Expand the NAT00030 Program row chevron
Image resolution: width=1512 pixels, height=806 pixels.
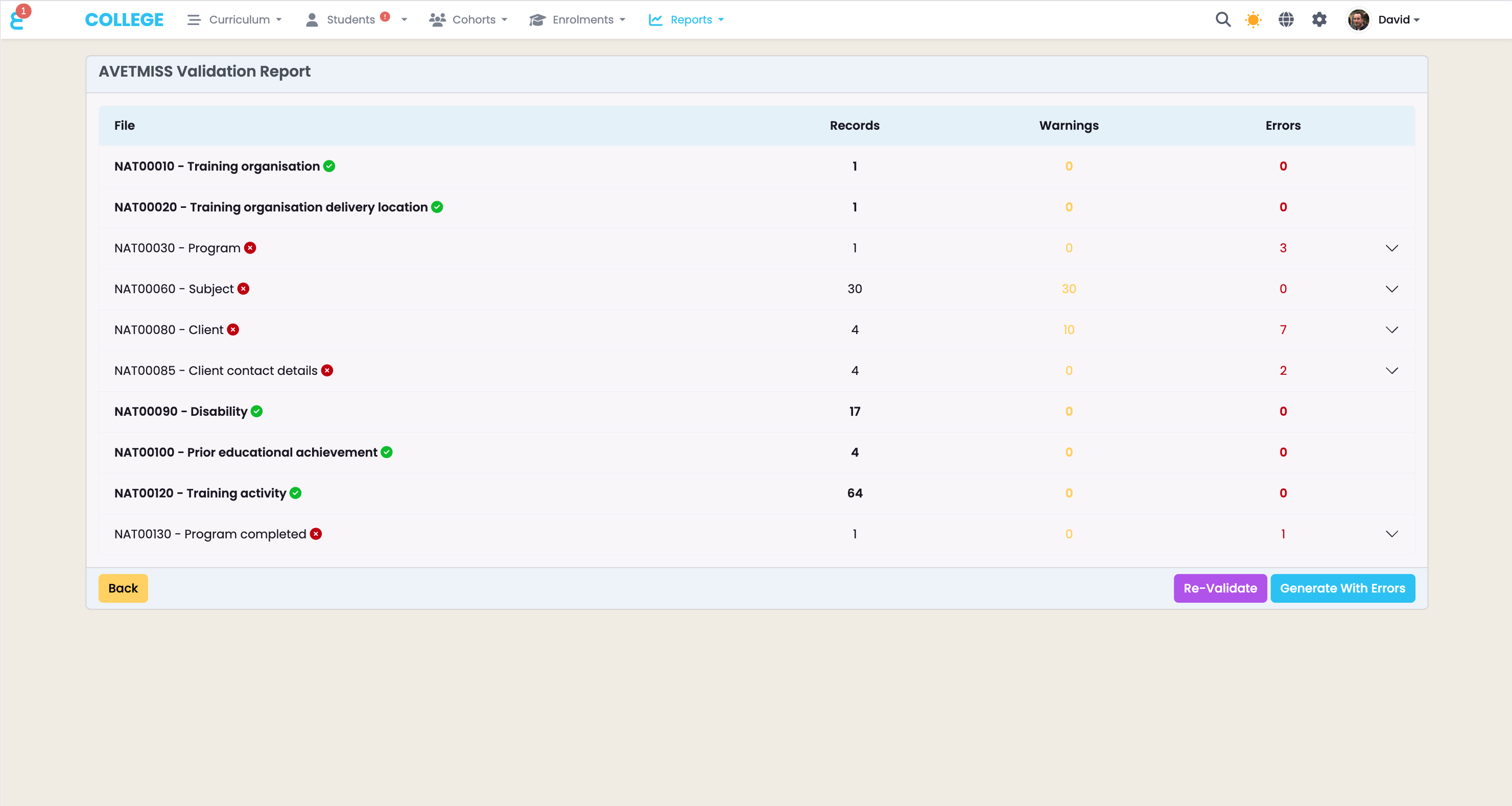[x=1391, y=248]
